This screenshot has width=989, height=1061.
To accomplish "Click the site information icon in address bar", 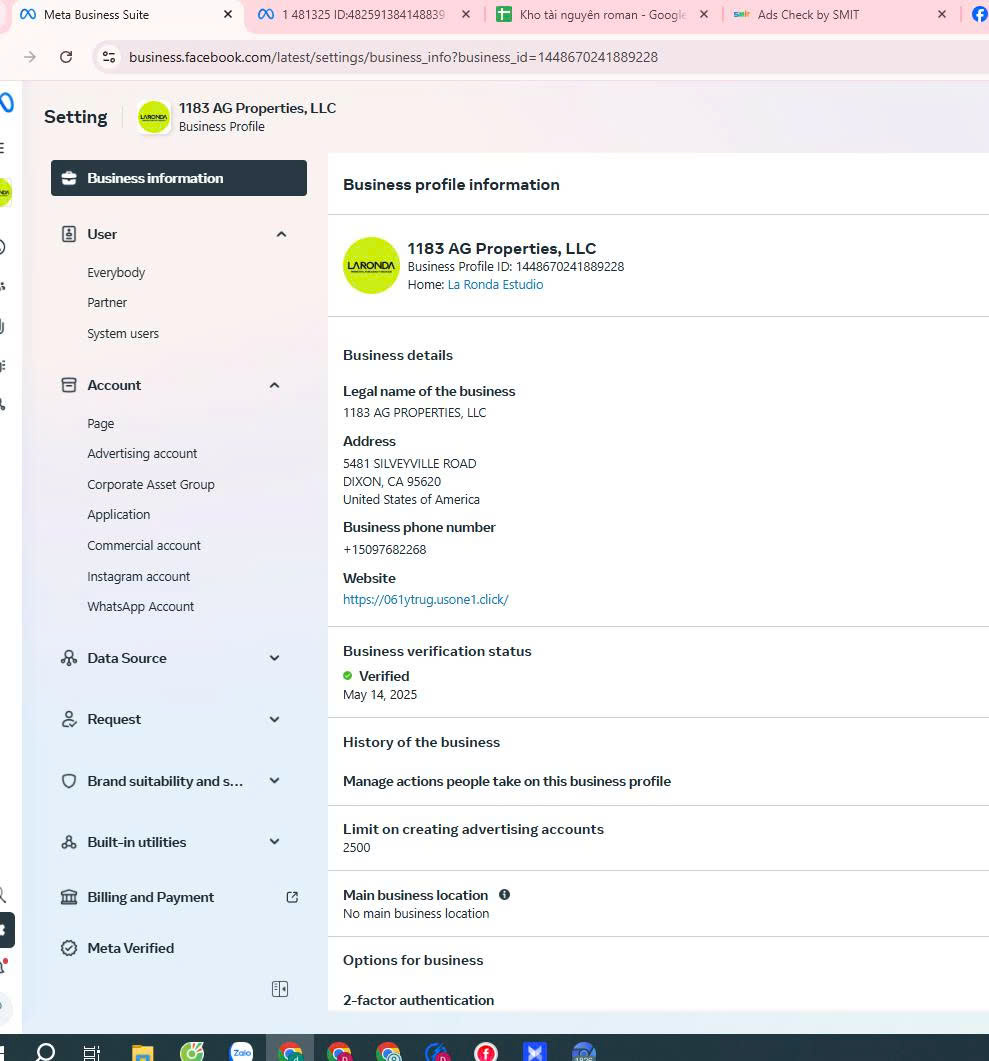I will [109, 57].
